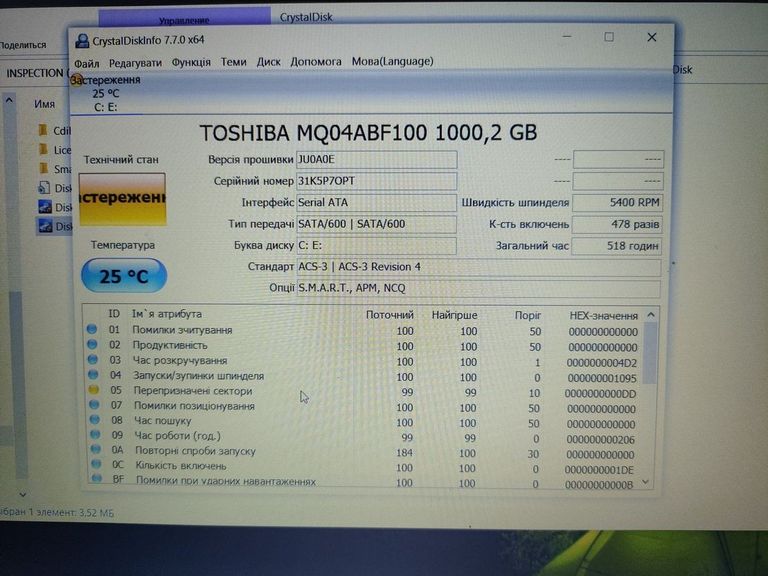Viewport: 768px width, 576px height.
Task: Click the attribute list scroll up arrow
Action: pyautogui.click(x=650, y=315)
